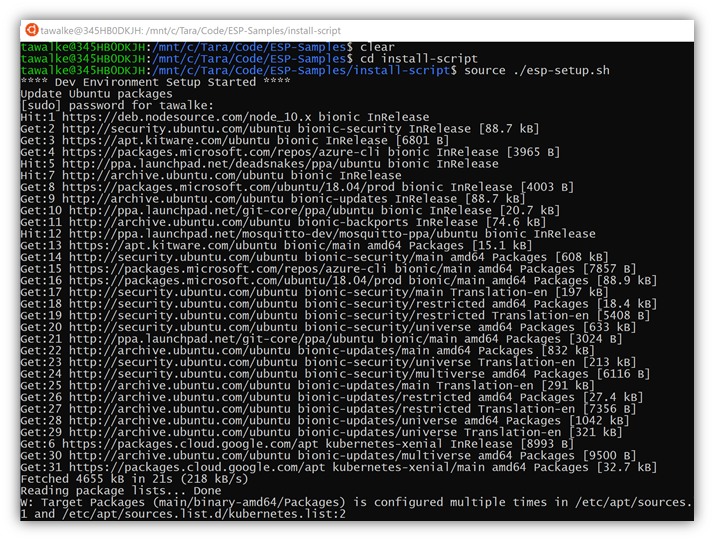Click the Get:15 azure-cli Packages line
Screen dimensions: 714x541
328,269
